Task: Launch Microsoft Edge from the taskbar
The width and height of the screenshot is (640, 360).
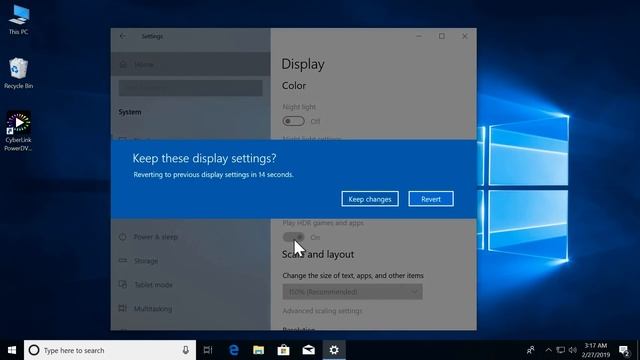Action: click(234, 350)
